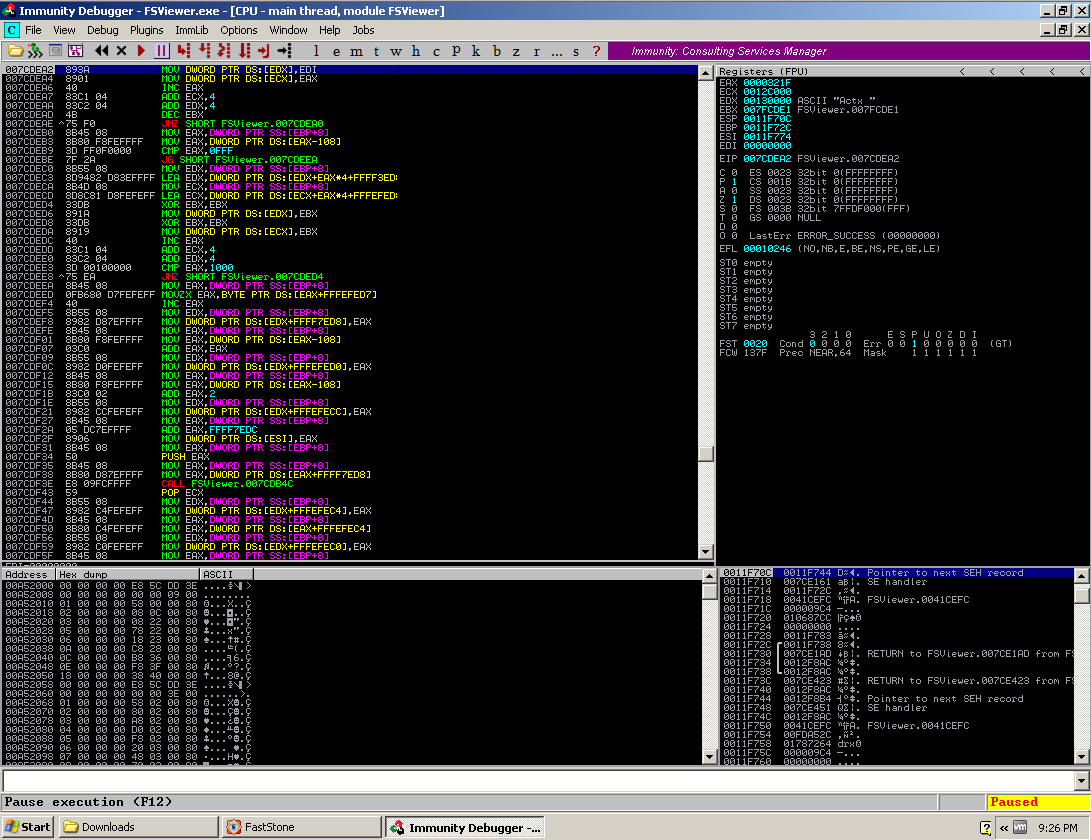Click the Trace over toolbar icon
The image size is (1091, 840).
click(244, 51)
